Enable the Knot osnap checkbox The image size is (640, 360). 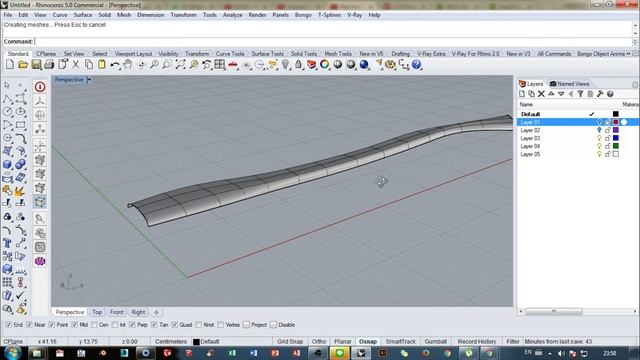tap(199, 325)
